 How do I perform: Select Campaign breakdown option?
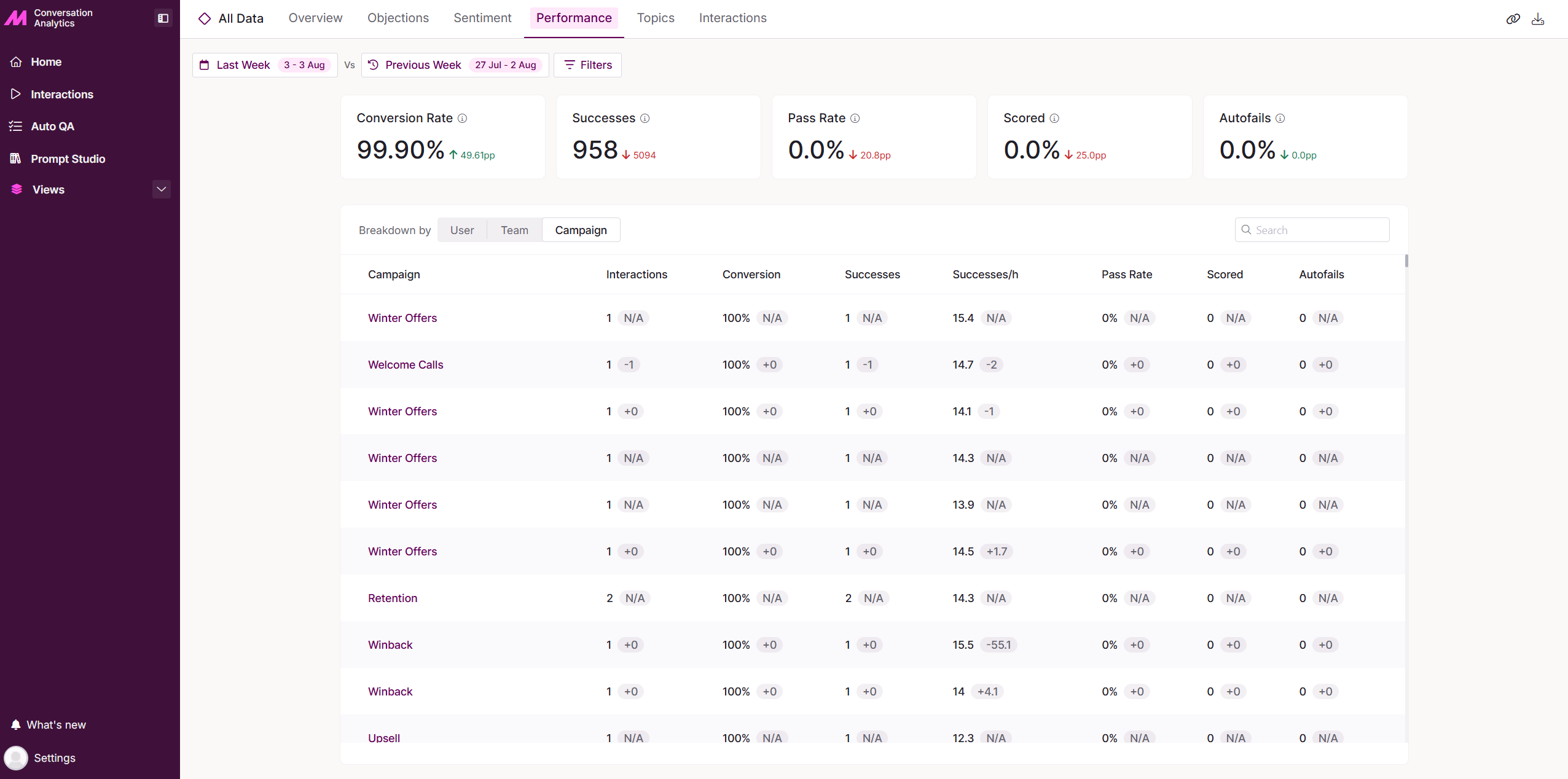coord(581,230)
